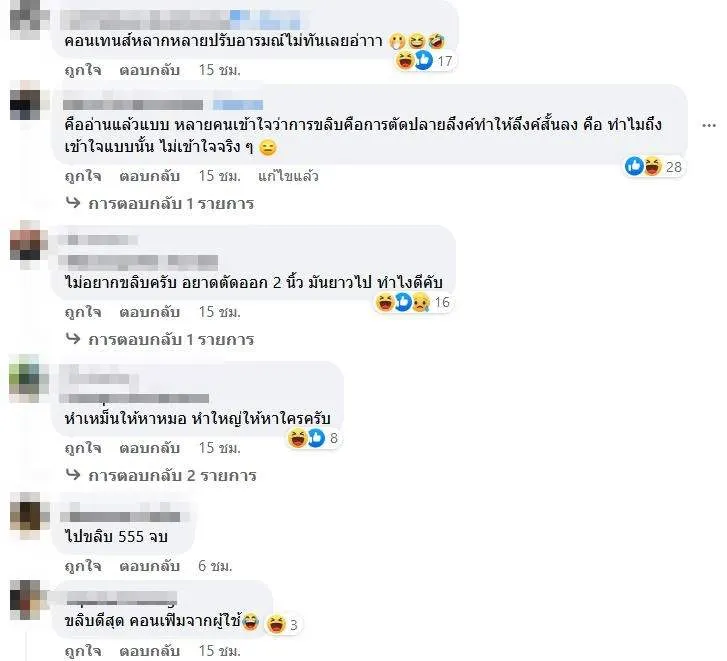Click the reaction icons showing 17 on the first comment
Screen dimensions: 727x661
tap(425, 61)
